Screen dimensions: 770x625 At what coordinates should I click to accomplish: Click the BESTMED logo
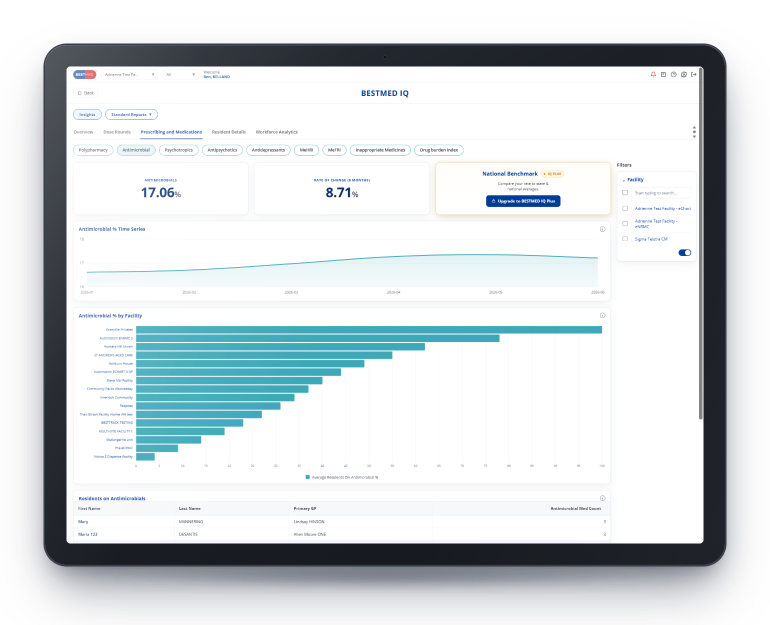(x=84, y=75)
